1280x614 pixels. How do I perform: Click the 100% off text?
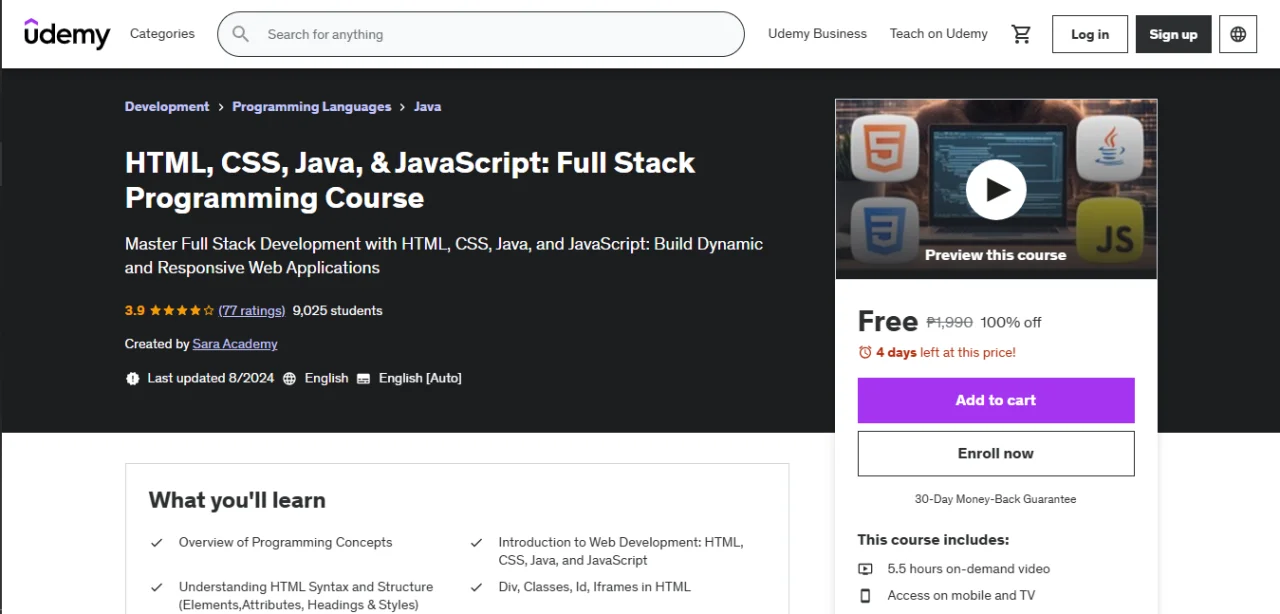tap(1011, 322)
